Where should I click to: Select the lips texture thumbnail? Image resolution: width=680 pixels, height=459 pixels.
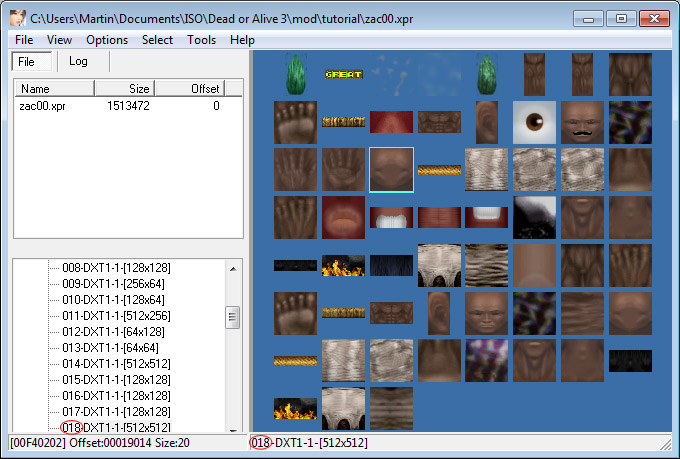(x=343, y=217)
